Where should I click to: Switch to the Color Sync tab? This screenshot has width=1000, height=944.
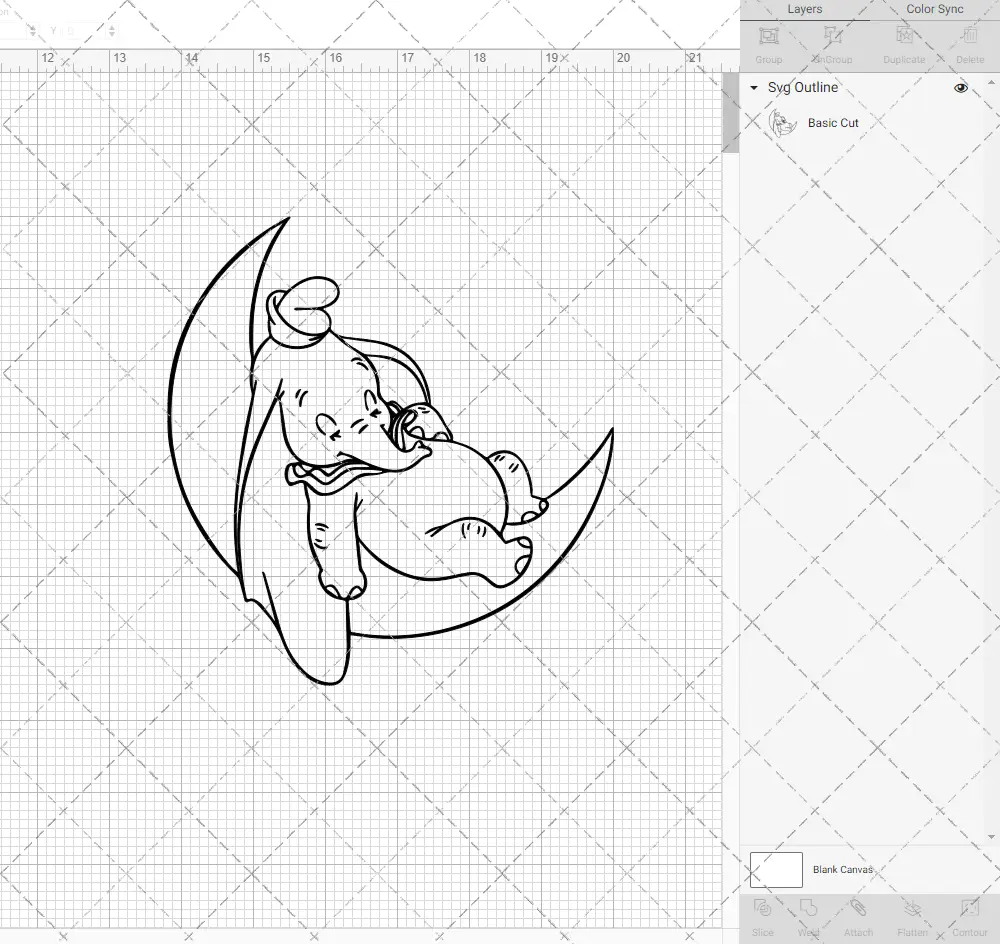(934, 9)
